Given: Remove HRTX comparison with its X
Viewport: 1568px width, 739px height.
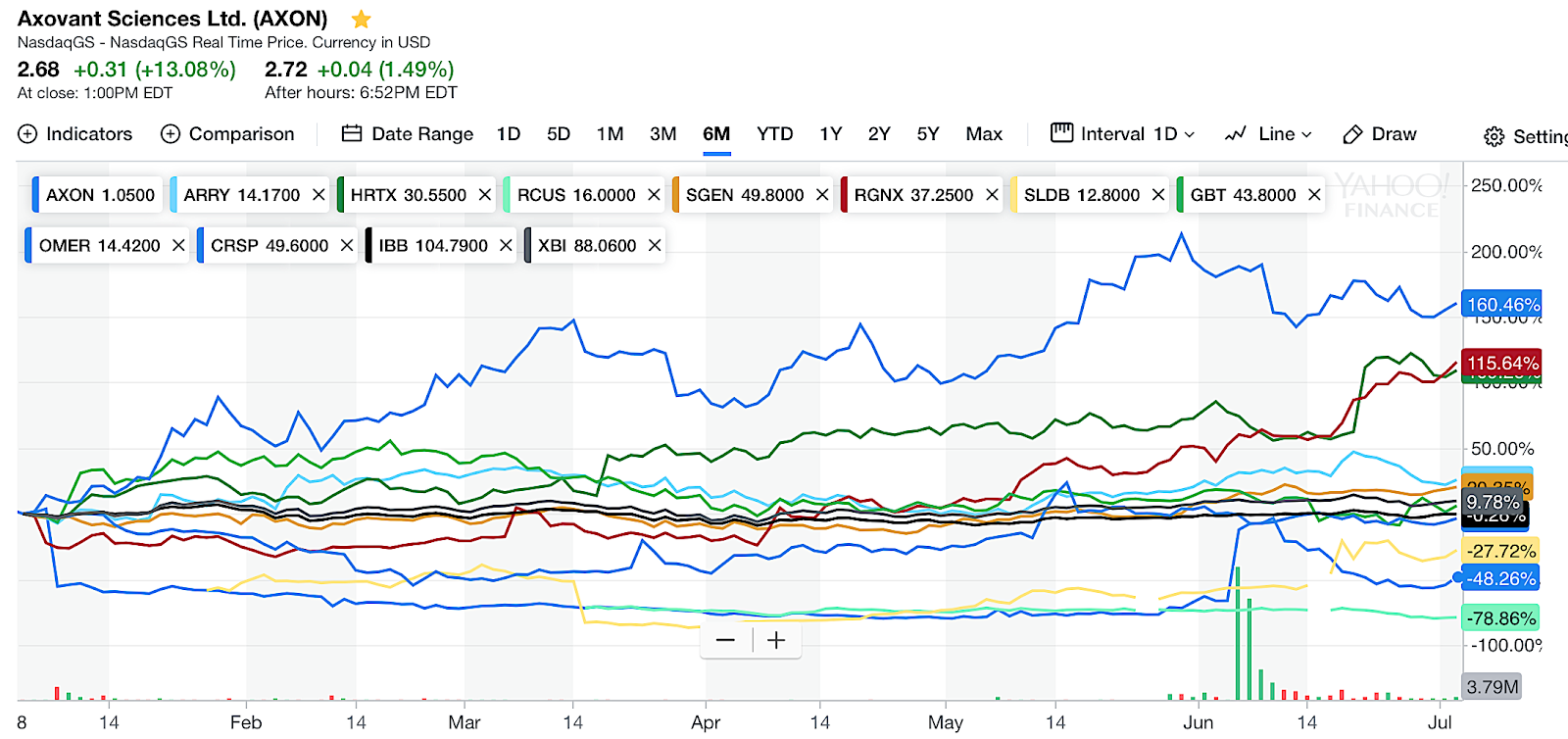Looking at the screenshot, I should pos(484,195).
